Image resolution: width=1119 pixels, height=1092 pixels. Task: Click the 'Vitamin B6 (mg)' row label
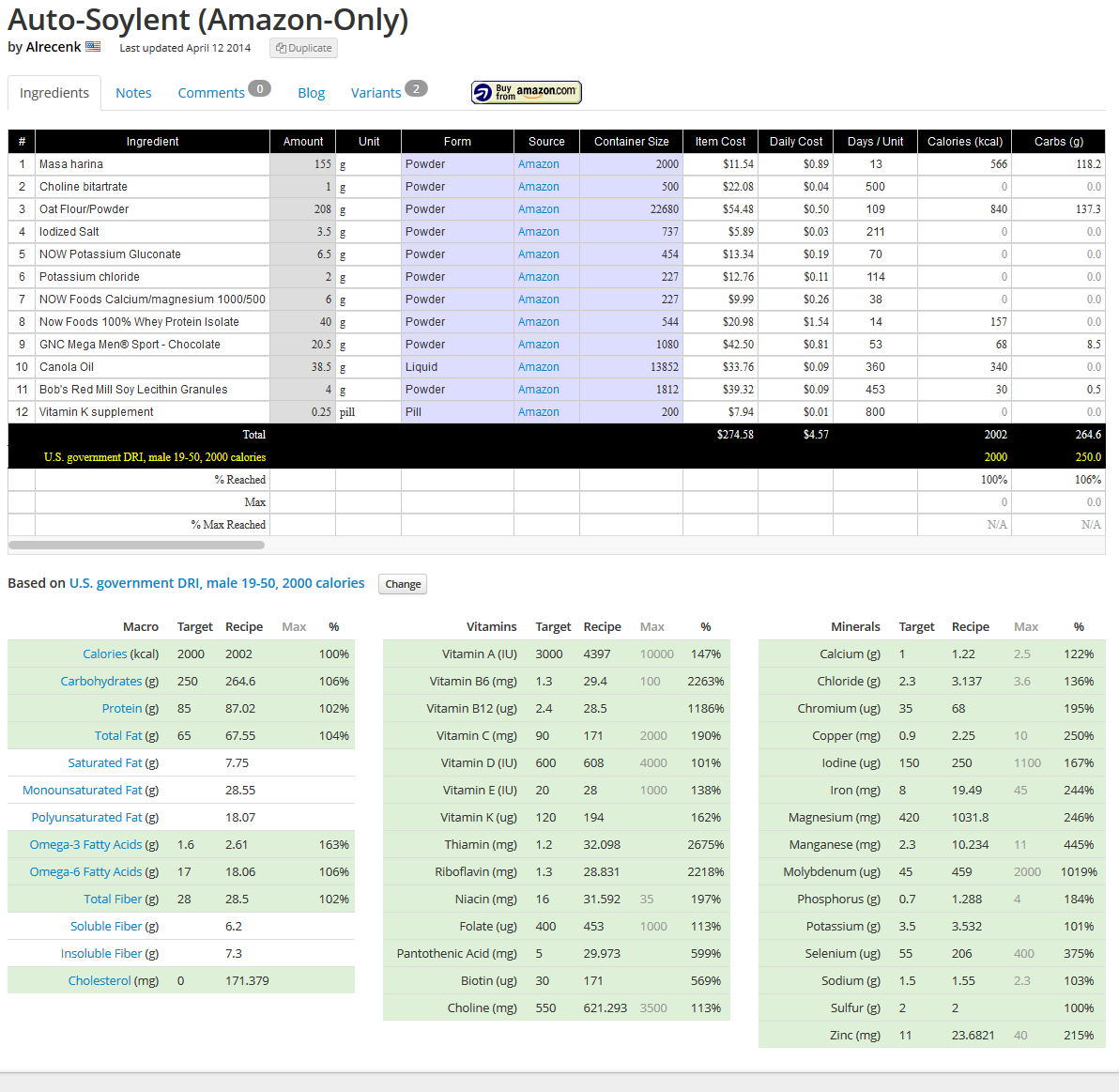pyautogui.click(x=473, y=681)
